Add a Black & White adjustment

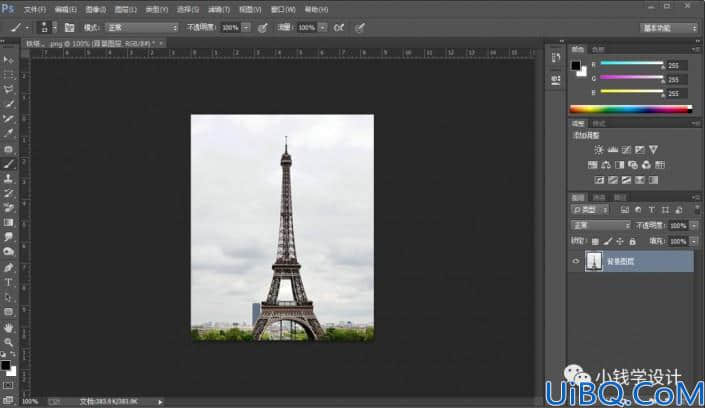click(x=619, y=165)
